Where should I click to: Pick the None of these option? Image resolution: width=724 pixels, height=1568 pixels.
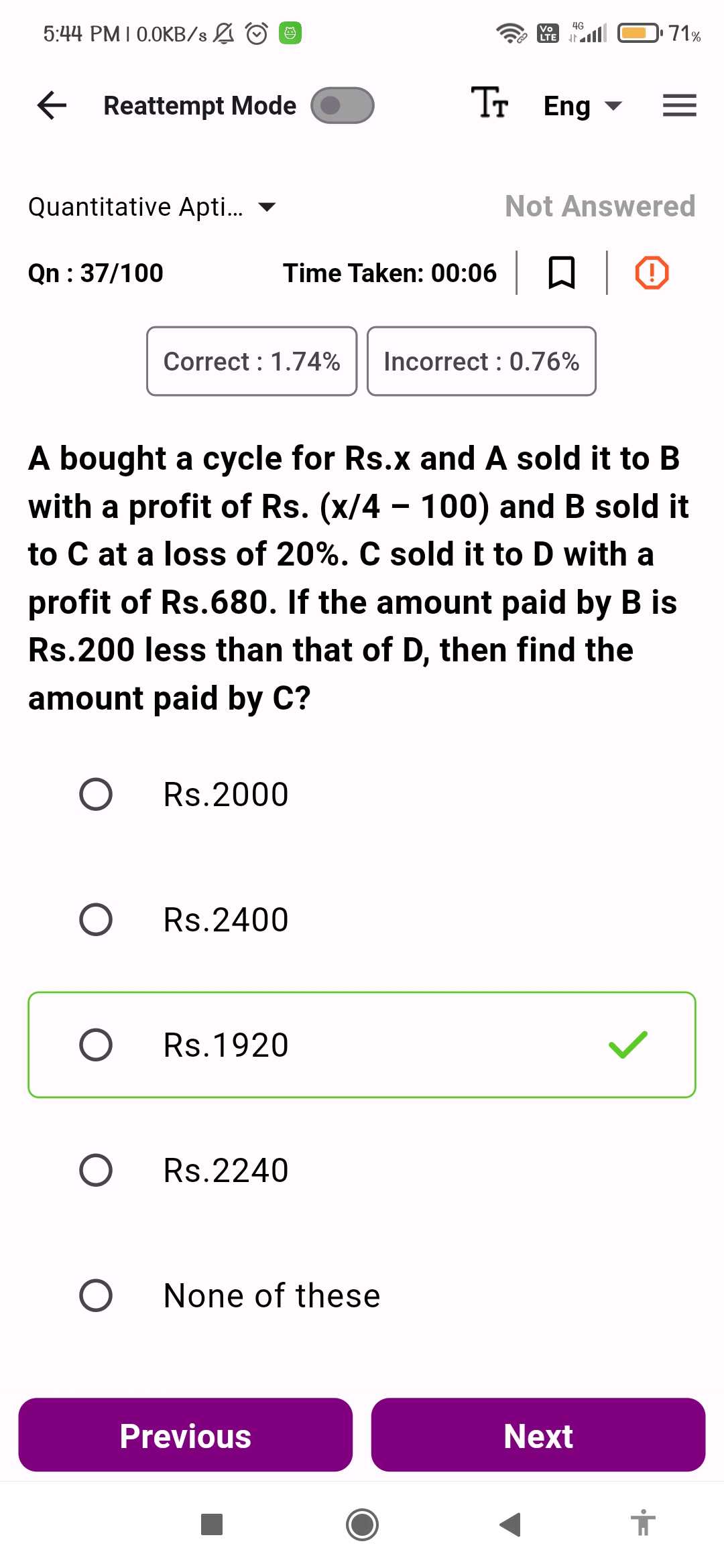(96, 1295)
